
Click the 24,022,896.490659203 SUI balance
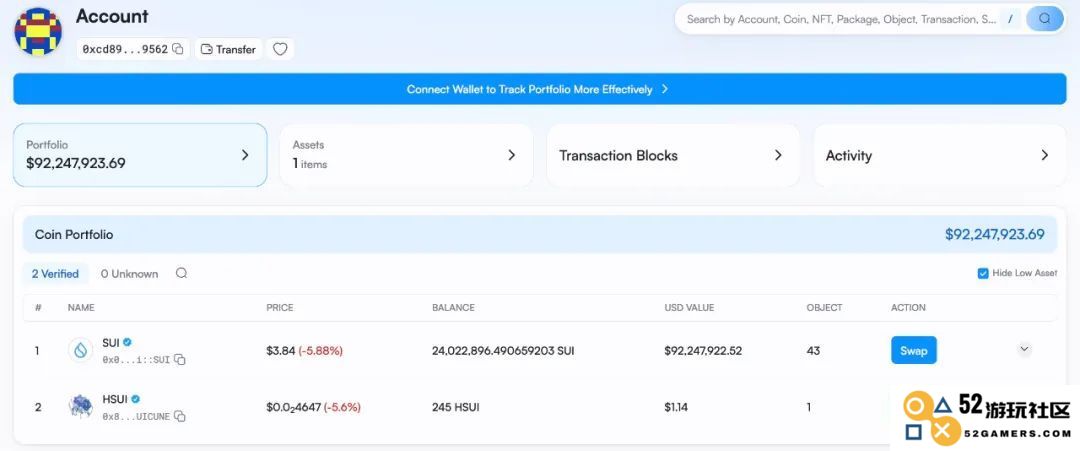pos(503,350)
